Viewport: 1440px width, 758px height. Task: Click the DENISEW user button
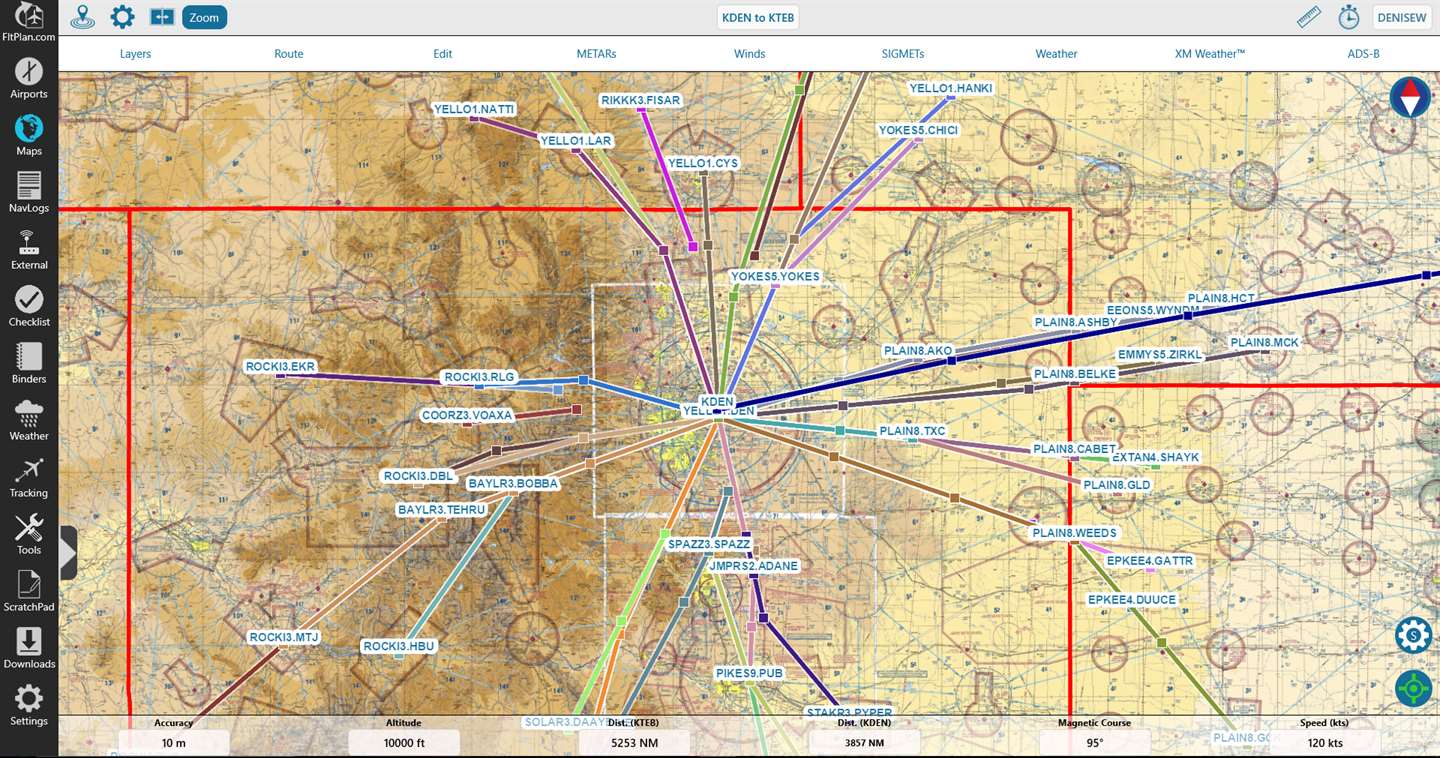(x=1401, y=17)
